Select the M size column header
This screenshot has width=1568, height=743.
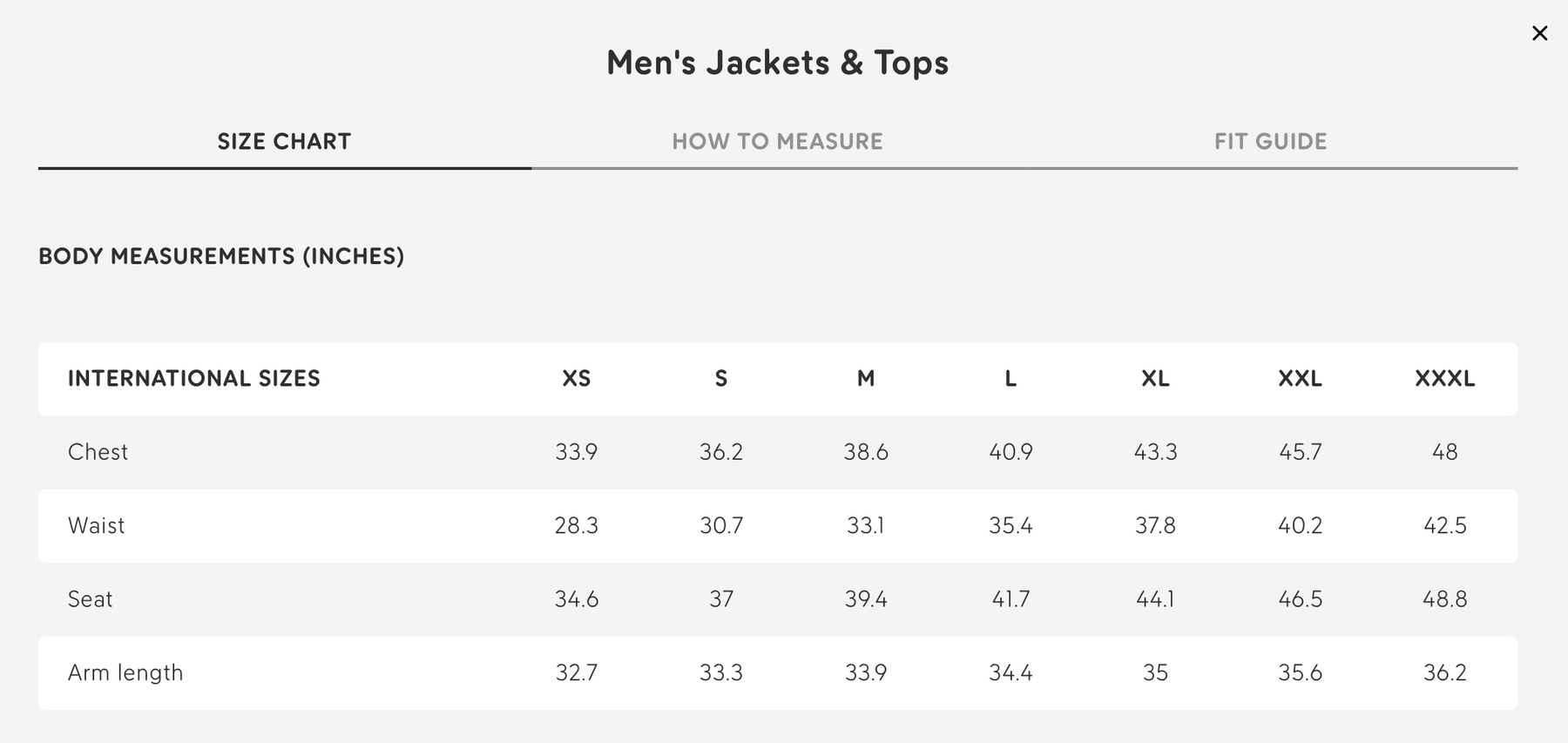click(x=866, y=379)
